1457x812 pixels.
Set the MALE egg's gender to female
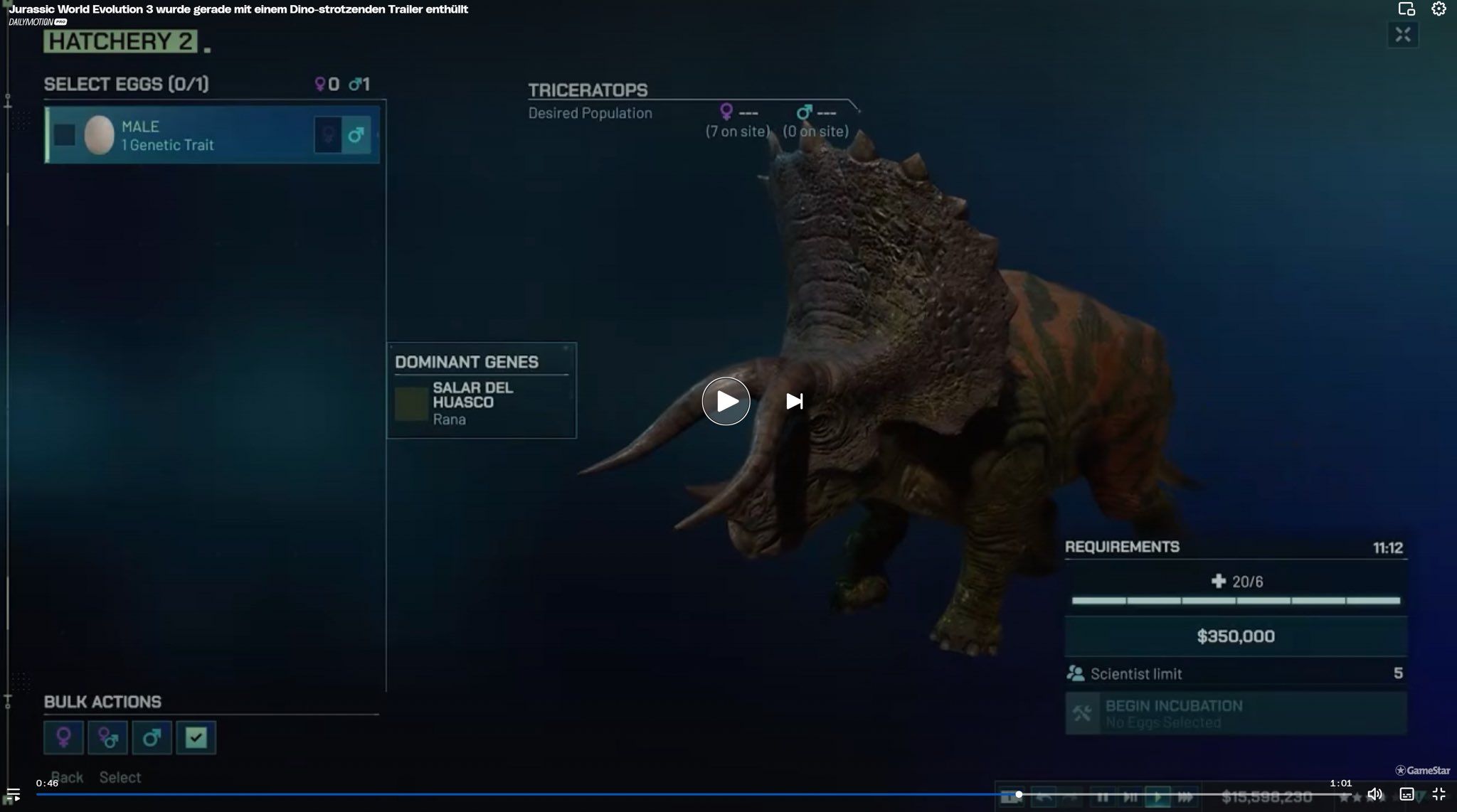(x=328, y=134)
